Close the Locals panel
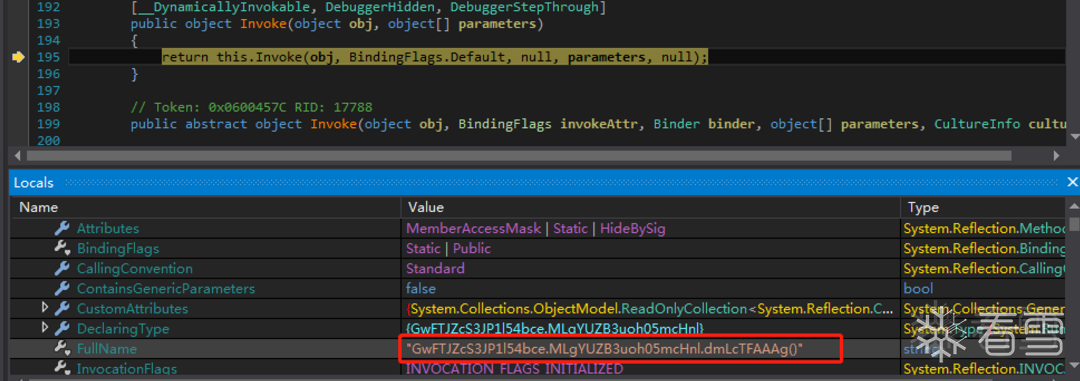Image resolution: width=1080 pixels, height=381 pixels. [1072, 183]
